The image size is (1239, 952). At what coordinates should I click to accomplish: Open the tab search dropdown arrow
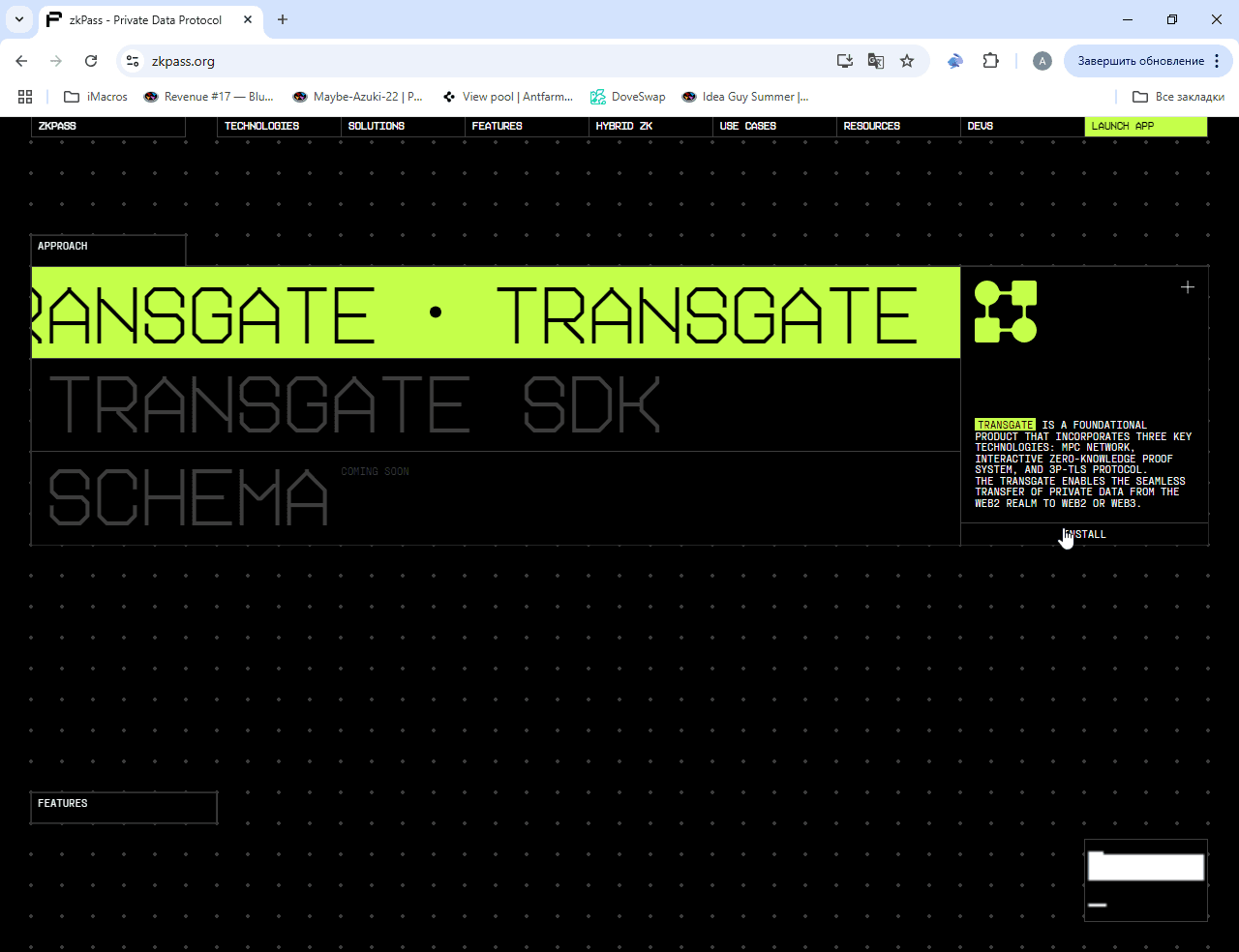coord(18,19)
